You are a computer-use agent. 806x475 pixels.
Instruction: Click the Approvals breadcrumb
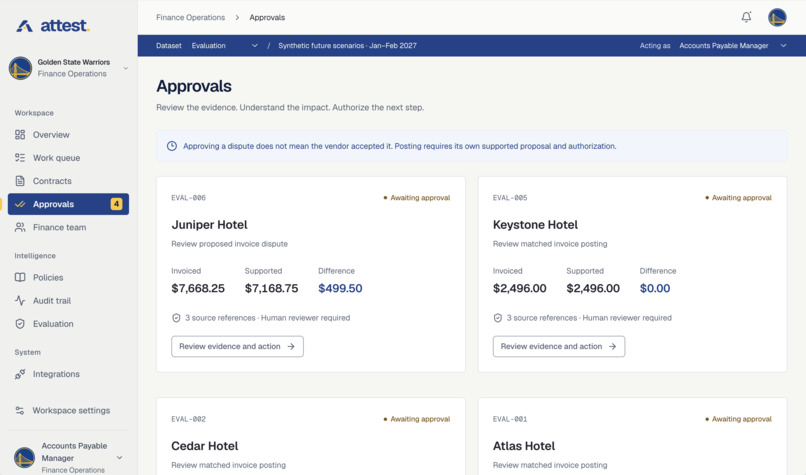pos(267,17)
